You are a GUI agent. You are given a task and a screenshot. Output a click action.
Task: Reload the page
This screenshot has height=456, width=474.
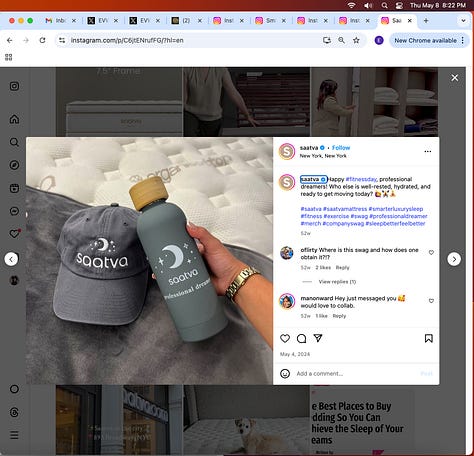coord(42,40)
